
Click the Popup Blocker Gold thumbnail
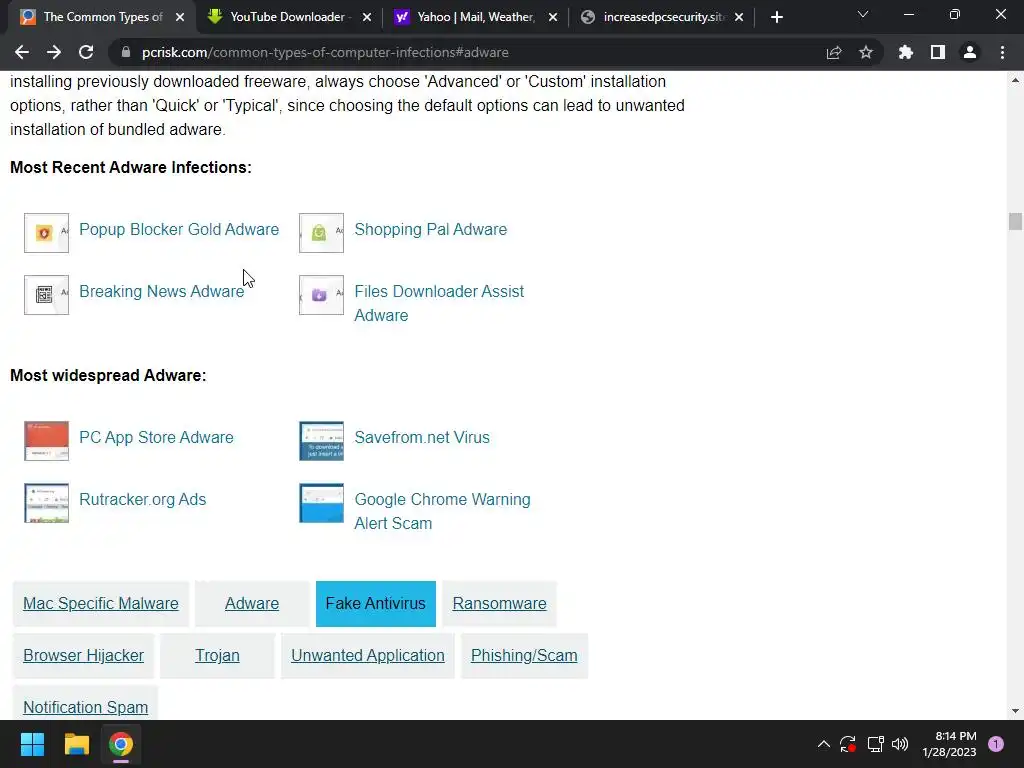pyautogui.click(x=46, y=232)
